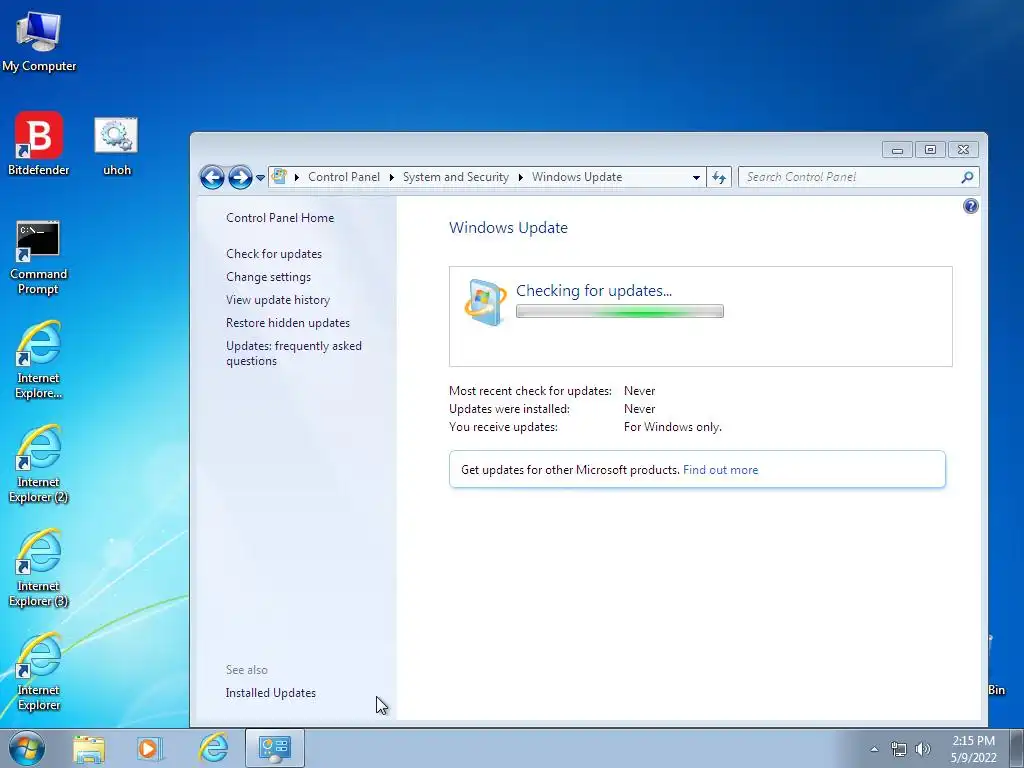Open the Windows Start menu
1024x768 pixels.
coord(27,748)
